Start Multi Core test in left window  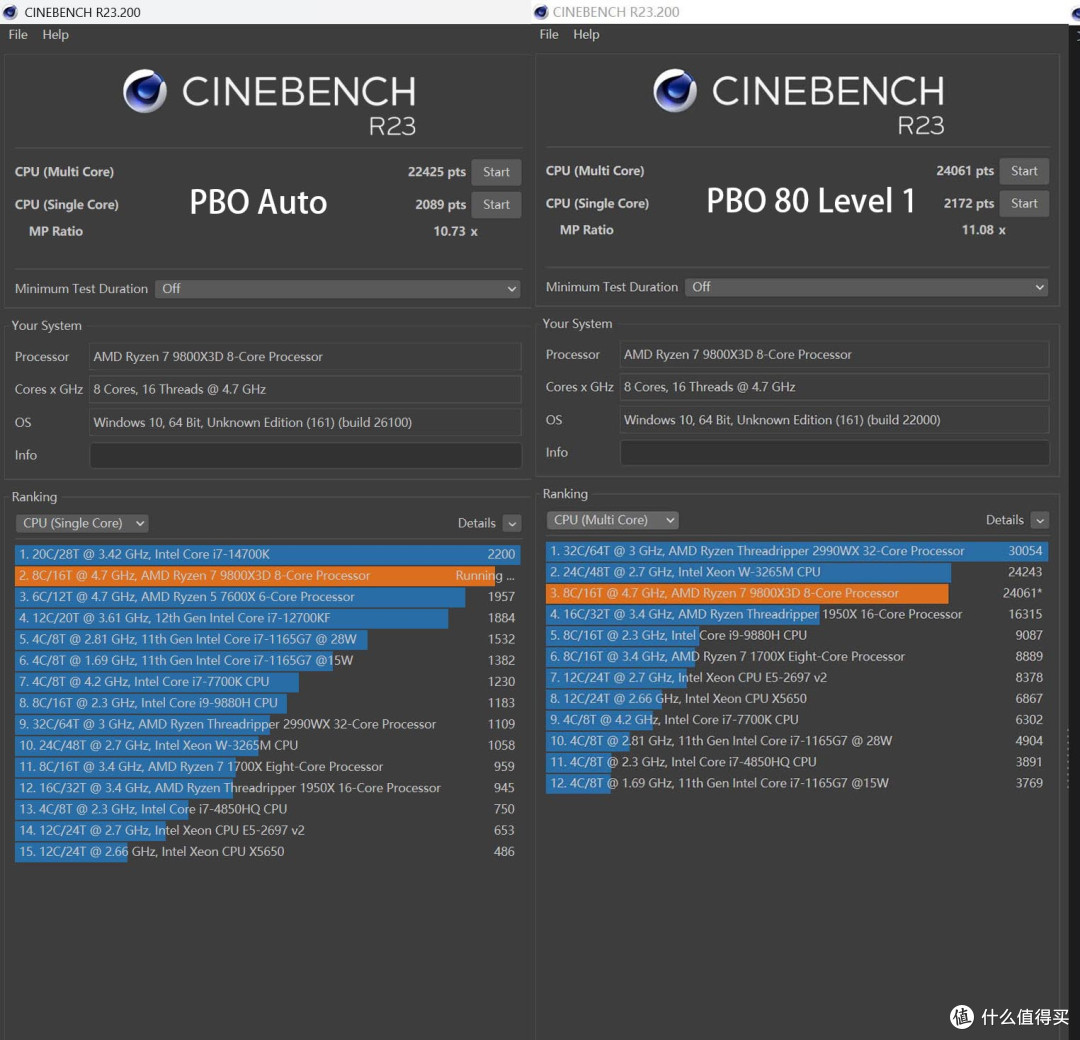(x=496, y=172)
